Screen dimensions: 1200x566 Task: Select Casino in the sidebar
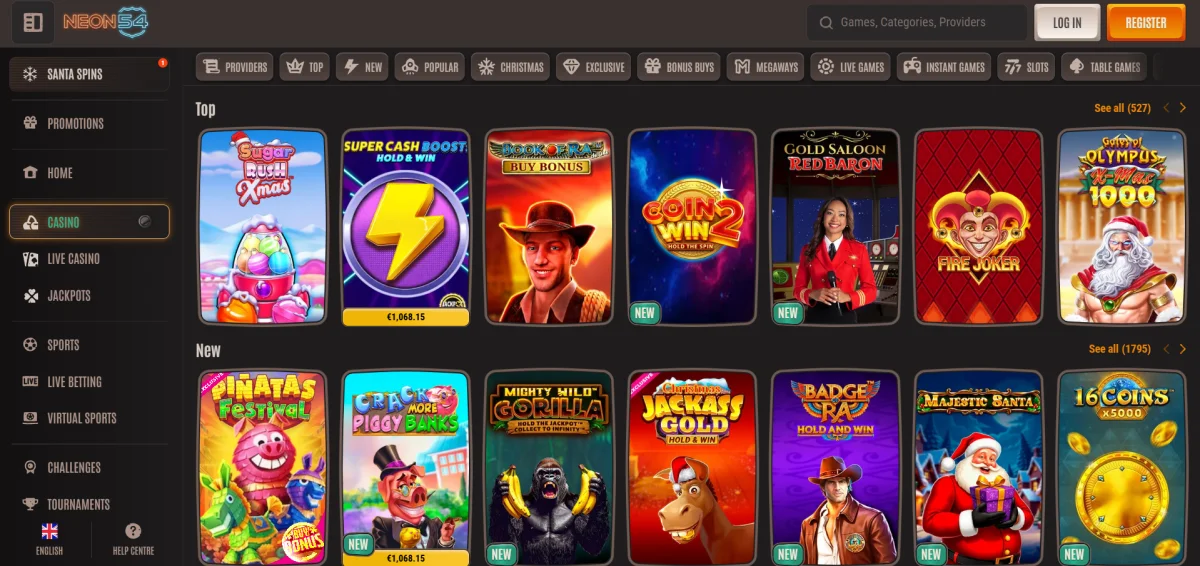click(89, 222)
